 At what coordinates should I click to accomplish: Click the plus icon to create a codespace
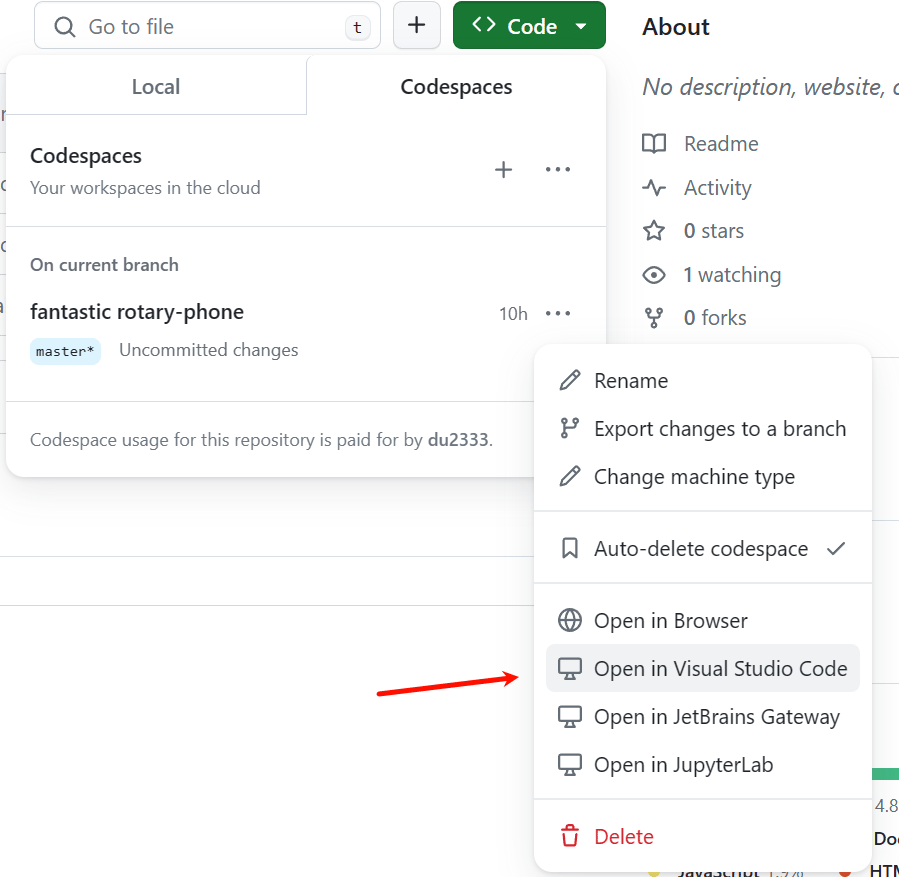[x=504, y=170]
